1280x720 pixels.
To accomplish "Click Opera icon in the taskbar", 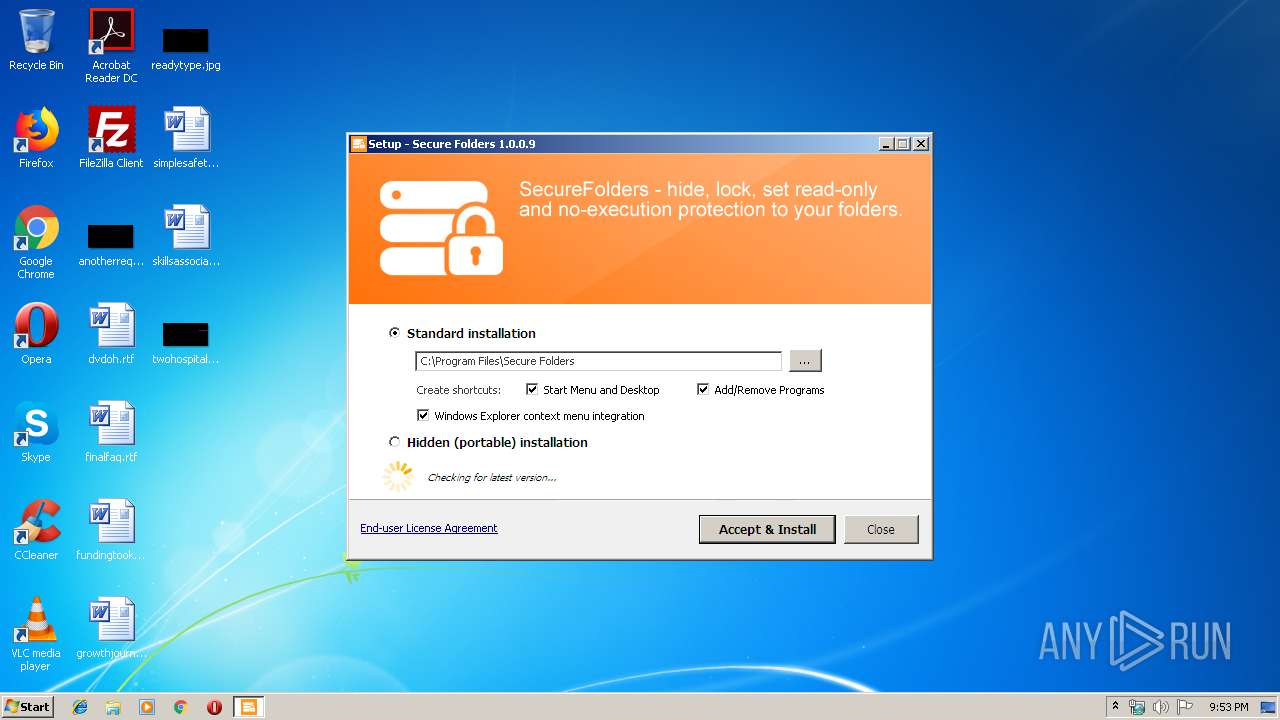I will click(214, 707).
